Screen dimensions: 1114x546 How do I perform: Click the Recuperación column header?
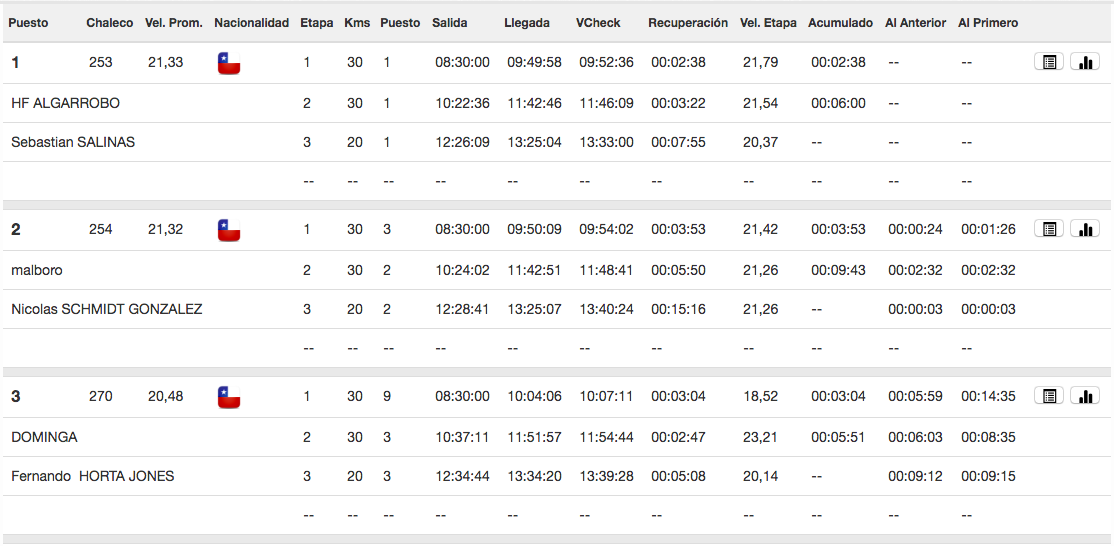[x=688, y=23]
